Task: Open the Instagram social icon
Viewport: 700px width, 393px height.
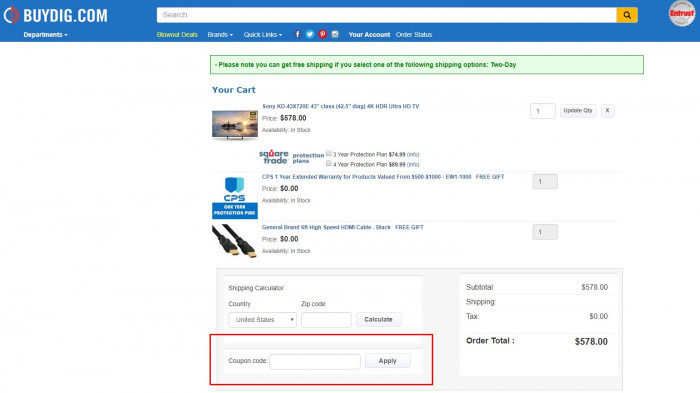Action: pos(335,34)
